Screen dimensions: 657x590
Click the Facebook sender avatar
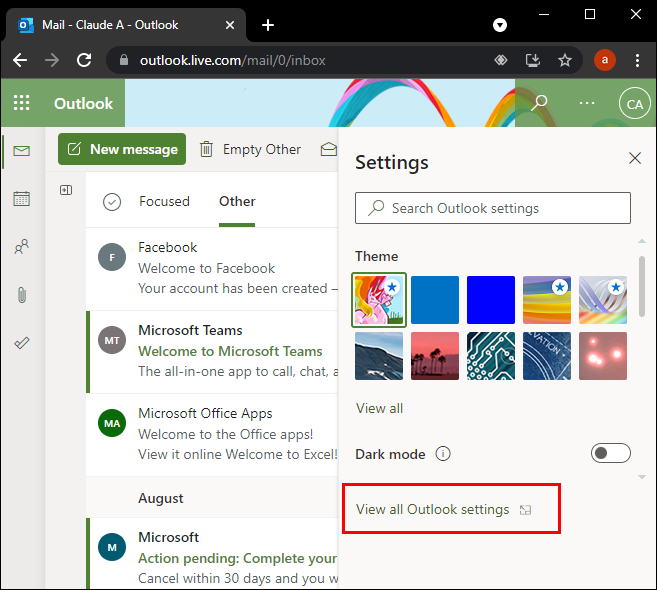pos(112,257)
